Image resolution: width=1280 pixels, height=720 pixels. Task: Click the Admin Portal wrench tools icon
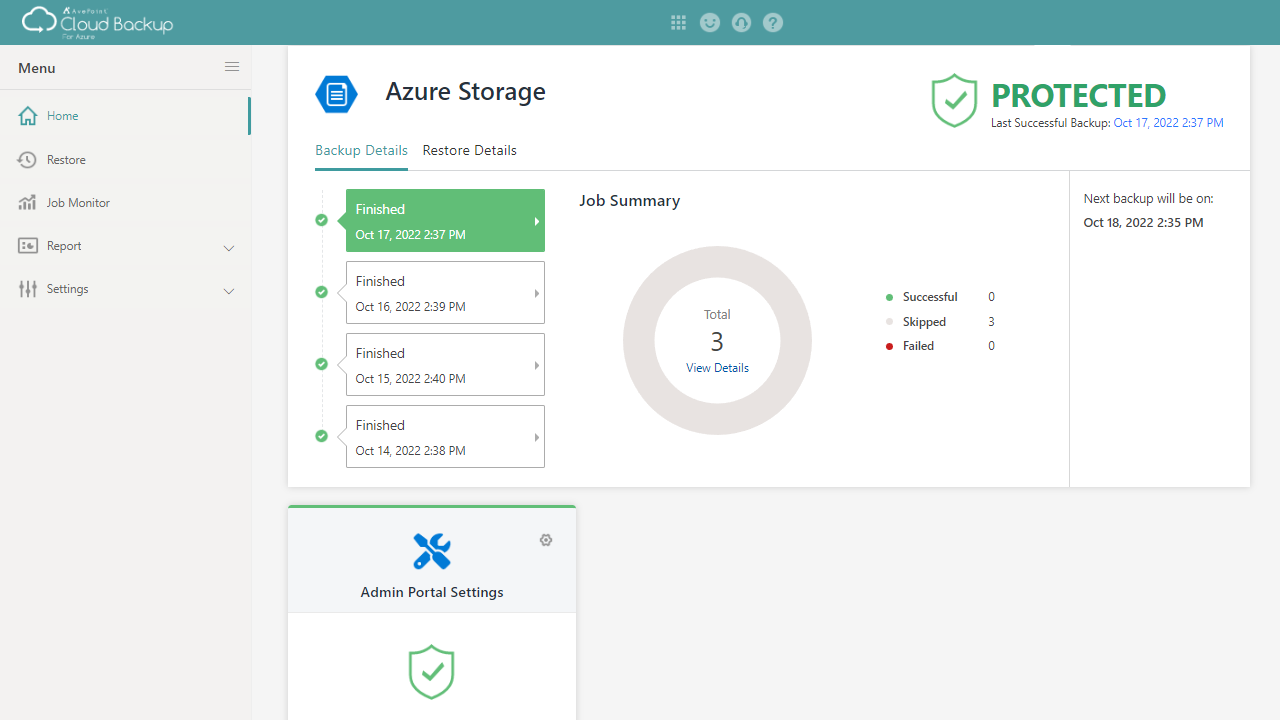(432, 551)
